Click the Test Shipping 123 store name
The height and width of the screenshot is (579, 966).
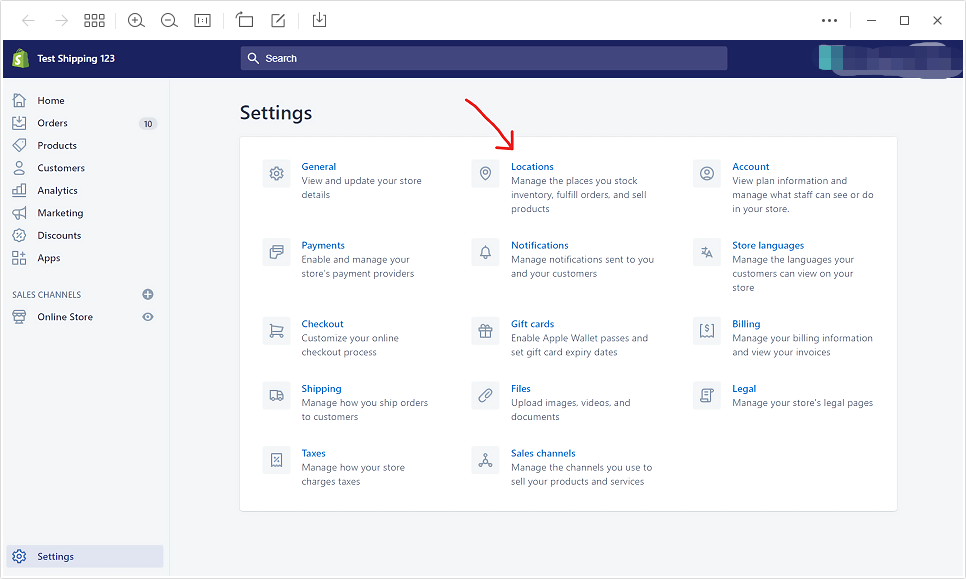(76, 59)
